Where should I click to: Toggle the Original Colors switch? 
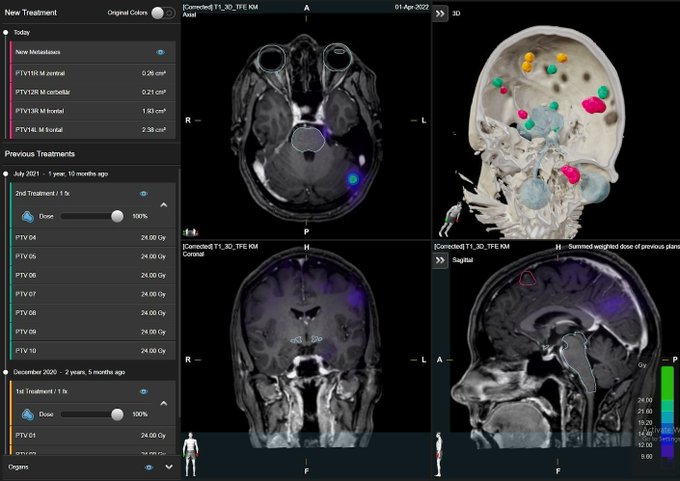(x=163, y=13)
